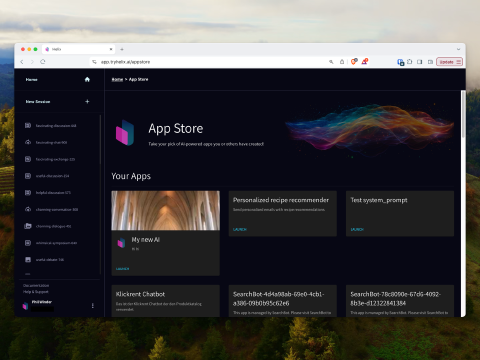Screen dimensions: 480x360
Task: Click the blue extension icon in toolbar
Action: [400, 62]
